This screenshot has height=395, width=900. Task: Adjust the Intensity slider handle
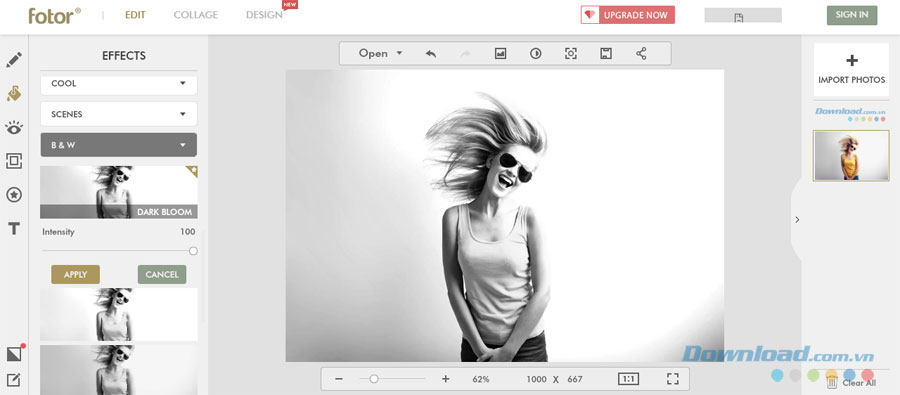pyautogui.click(x=193, y=251)
